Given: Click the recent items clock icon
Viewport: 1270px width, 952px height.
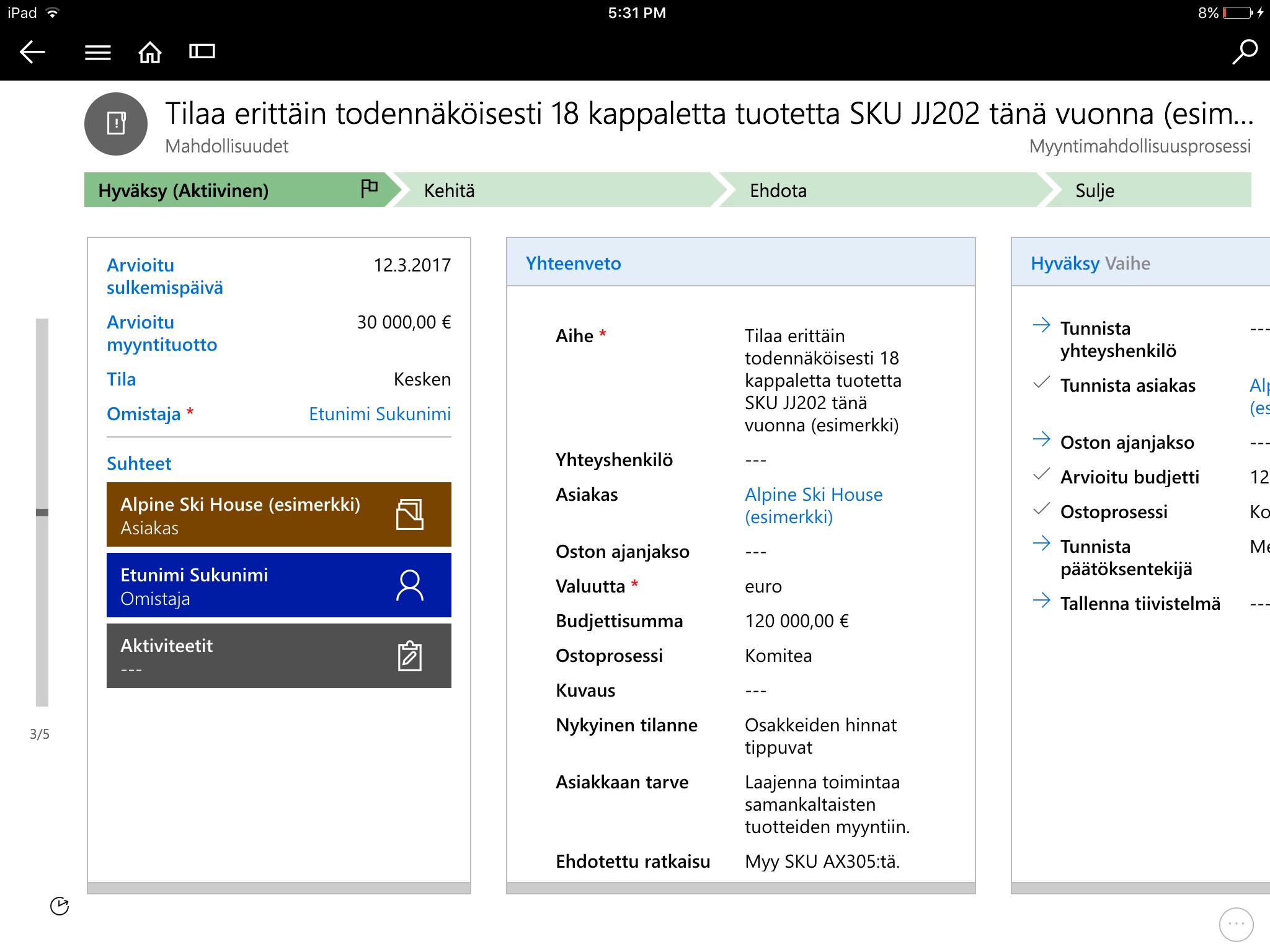Looking at the screenshot, I should click(60, 906).
